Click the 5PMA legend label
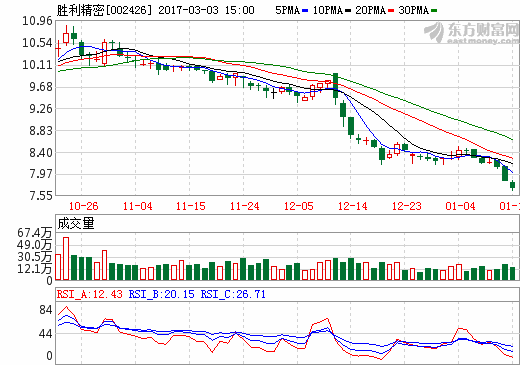 [x=288, y=10]
